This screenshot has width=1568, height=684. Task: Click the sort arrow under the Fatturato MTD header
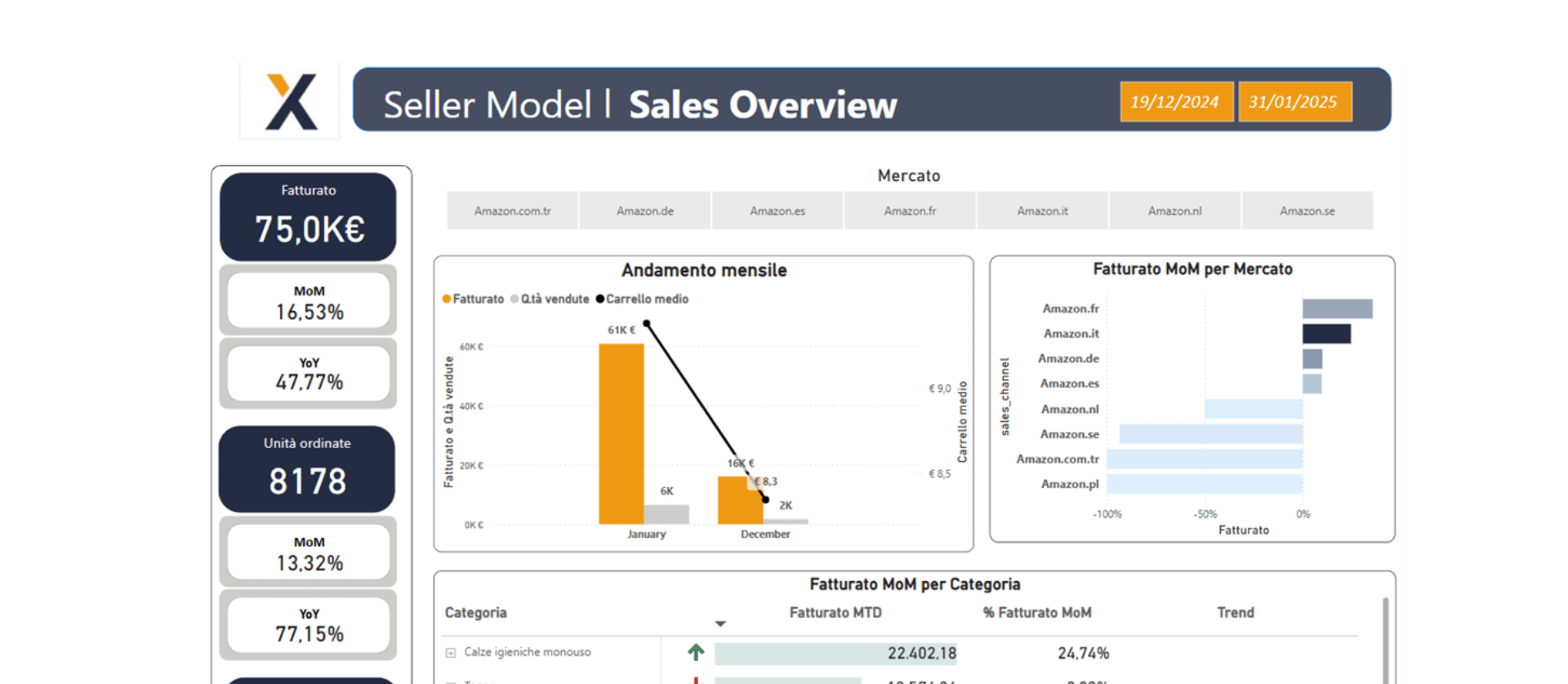point(720,624)
